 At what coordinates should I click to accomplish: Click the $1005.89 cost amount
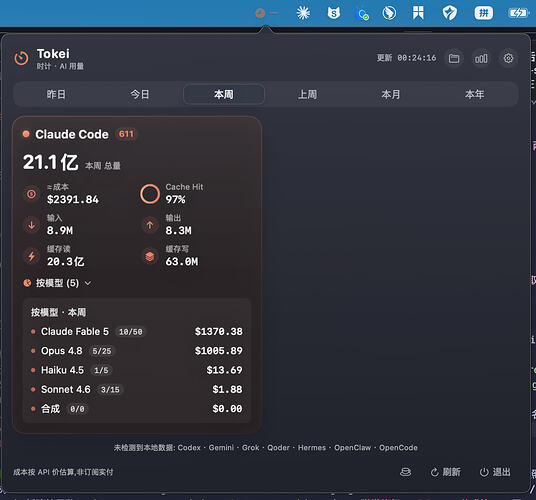219,351
